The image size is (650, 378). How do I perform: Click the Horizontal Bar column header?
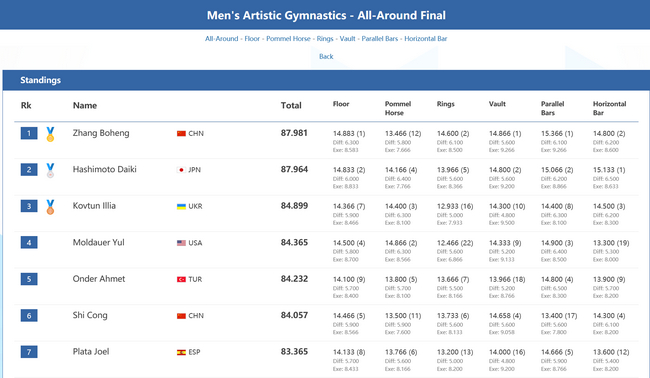609,108
